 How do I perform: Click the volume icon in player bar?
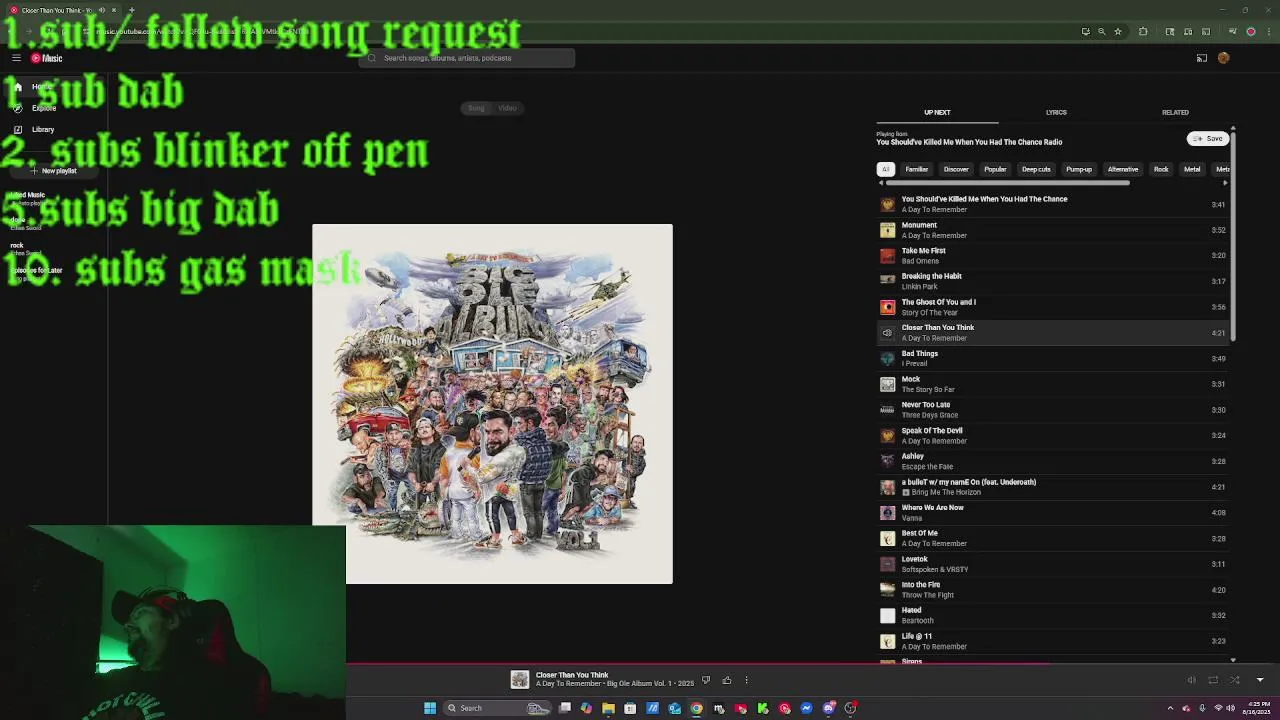pos(1191,680)
